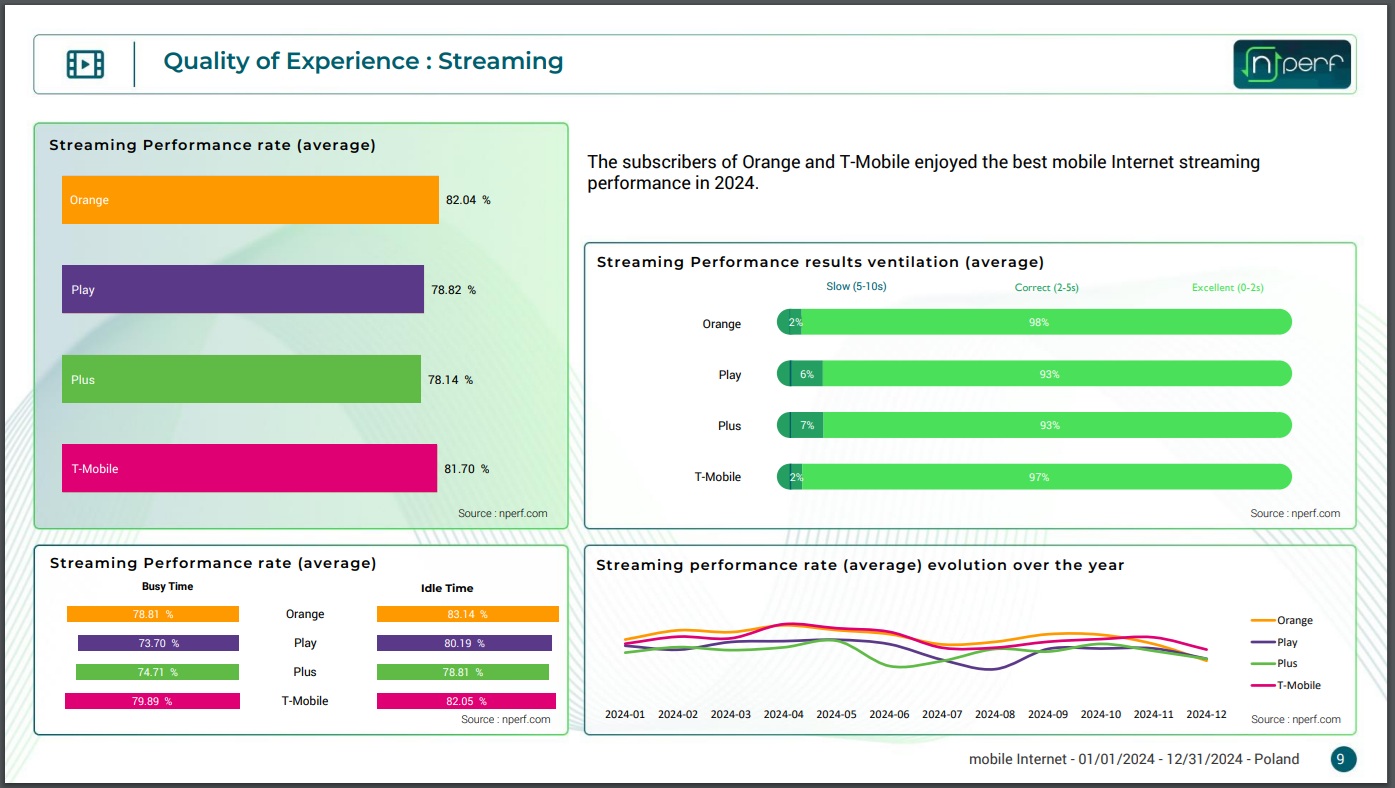Select the value "81.70 %"
Image resolution: width=1395 pixels, height=788 pixels.
(466, 469)
